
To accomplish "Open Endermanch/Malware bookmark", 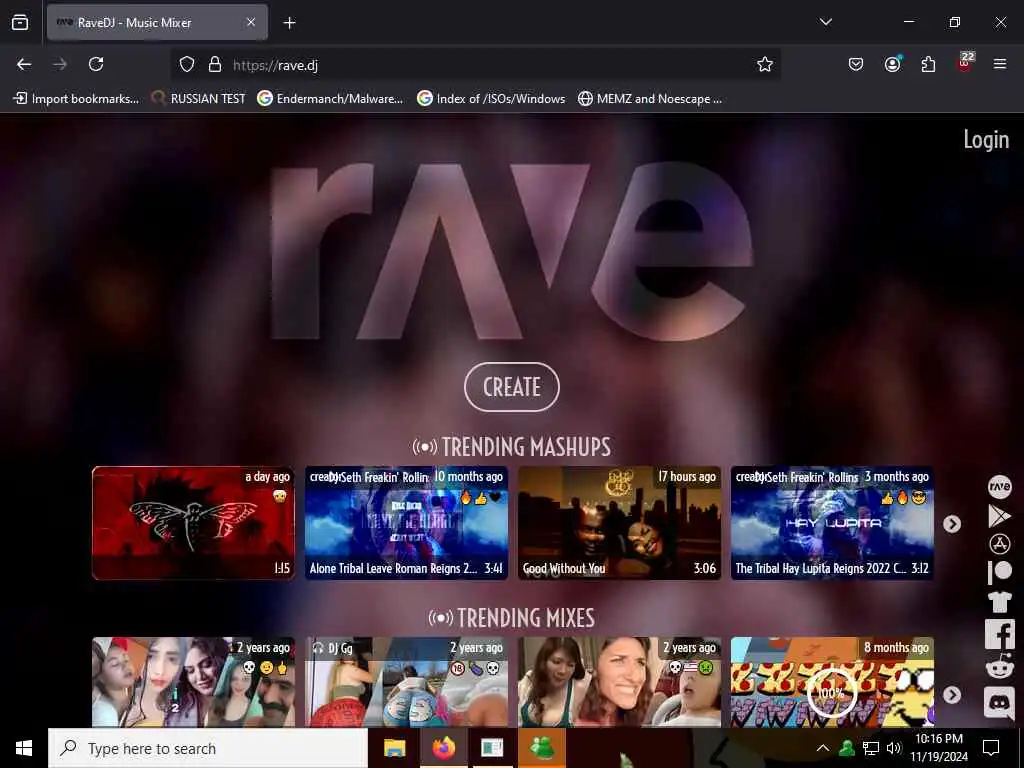I will tap(330, 99).
